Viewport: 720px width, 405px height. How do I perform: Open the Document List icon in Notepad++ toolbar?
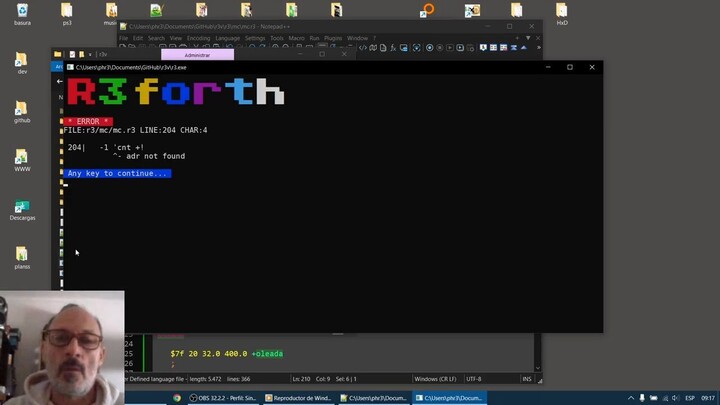pos(383,48)
